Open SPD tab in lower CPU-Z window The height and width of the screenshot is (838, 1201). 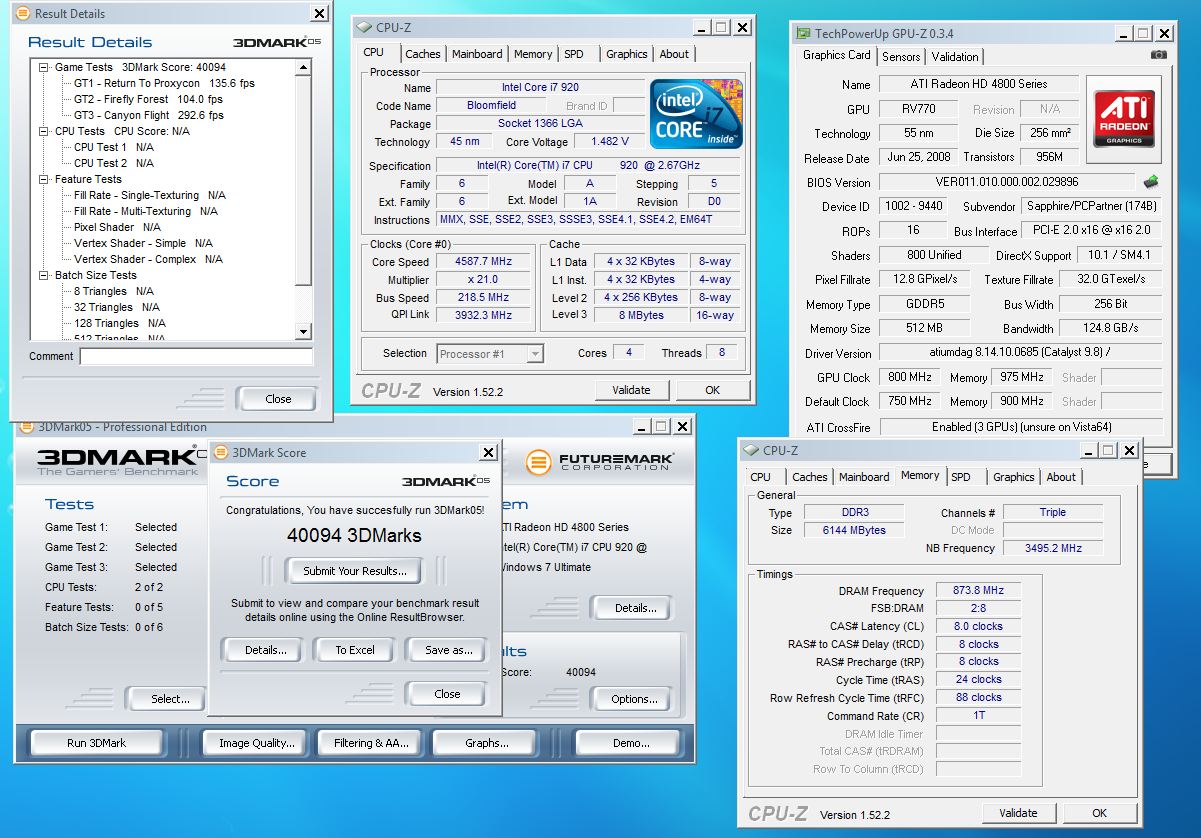[x=961, y=477]
